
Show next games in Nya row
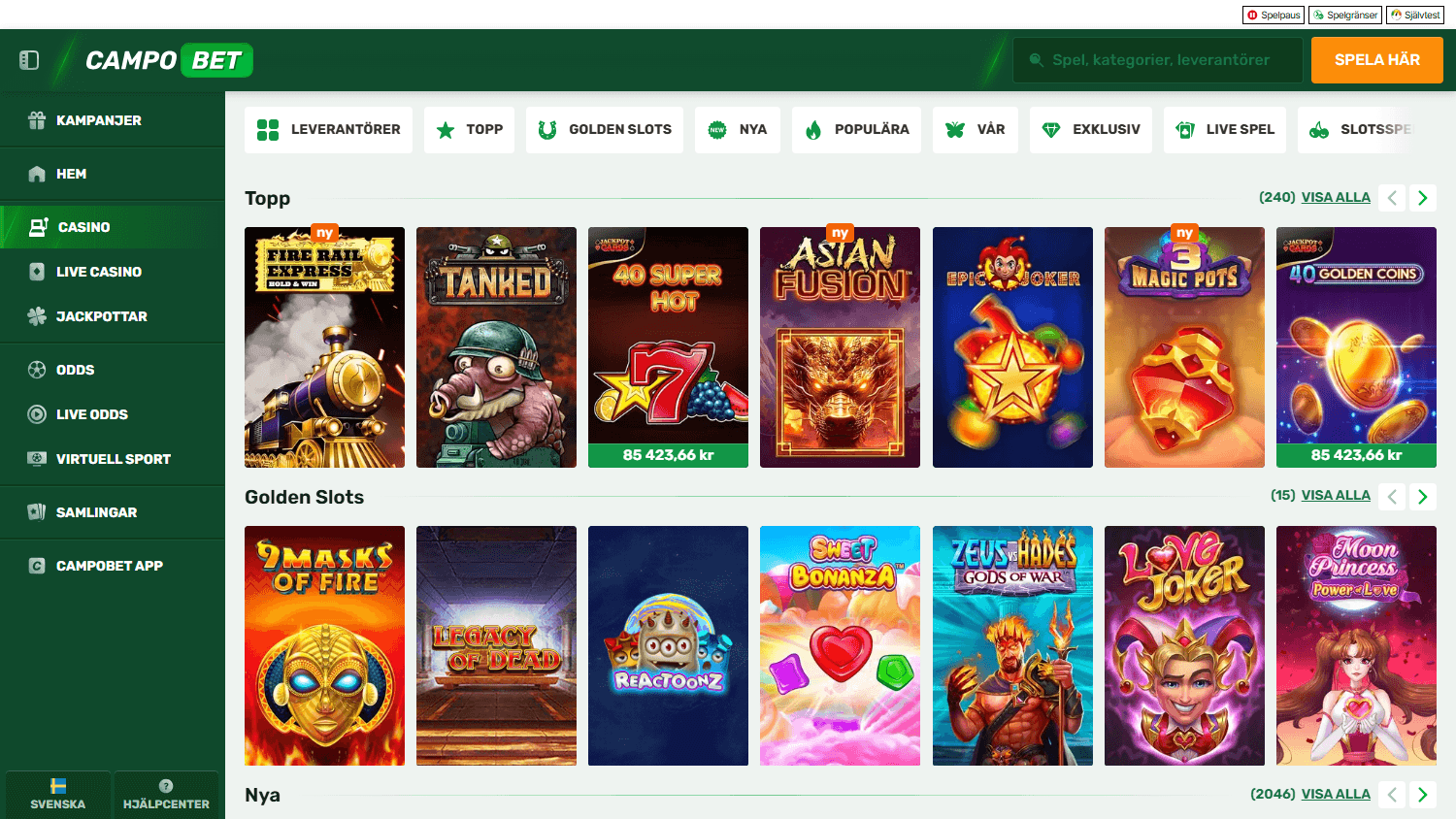pyautogui.click(x=1423, y=795)
